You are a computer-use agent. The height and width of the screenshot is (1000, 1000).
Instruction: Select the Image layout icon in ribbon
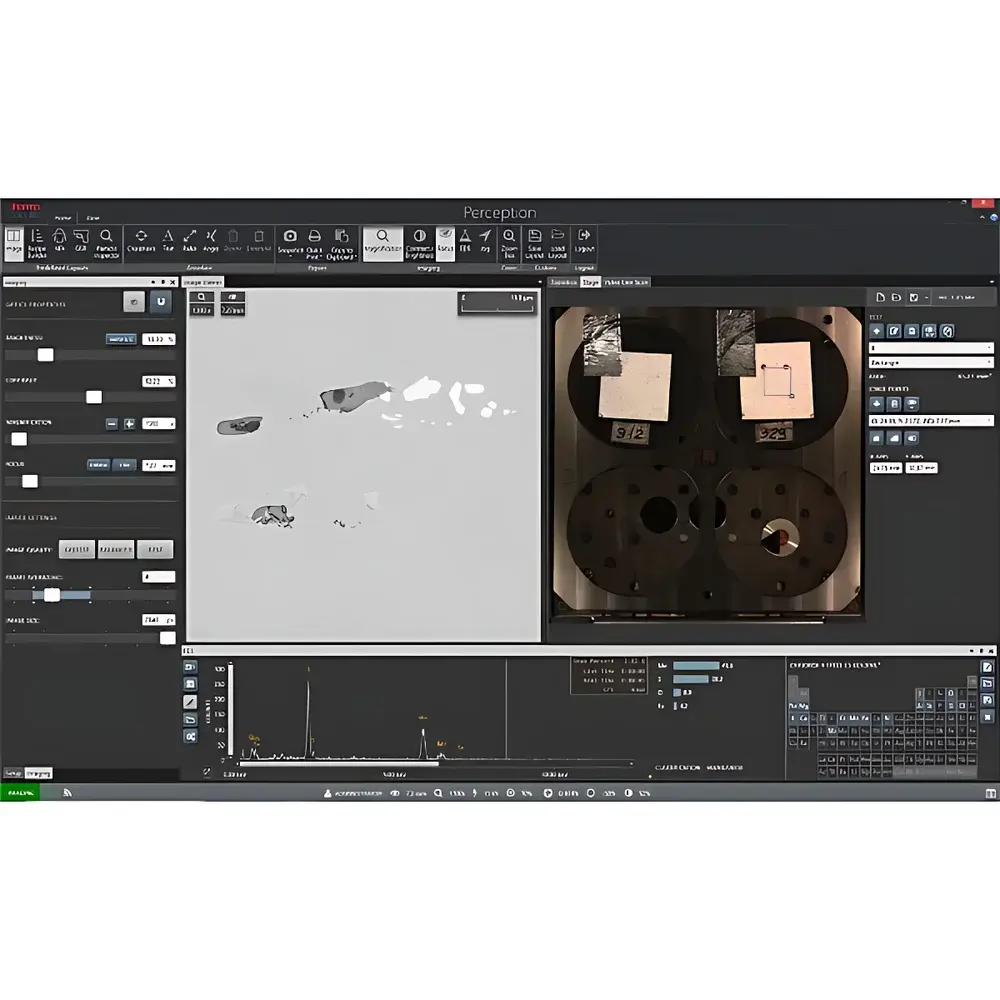[x=13, y=242]
